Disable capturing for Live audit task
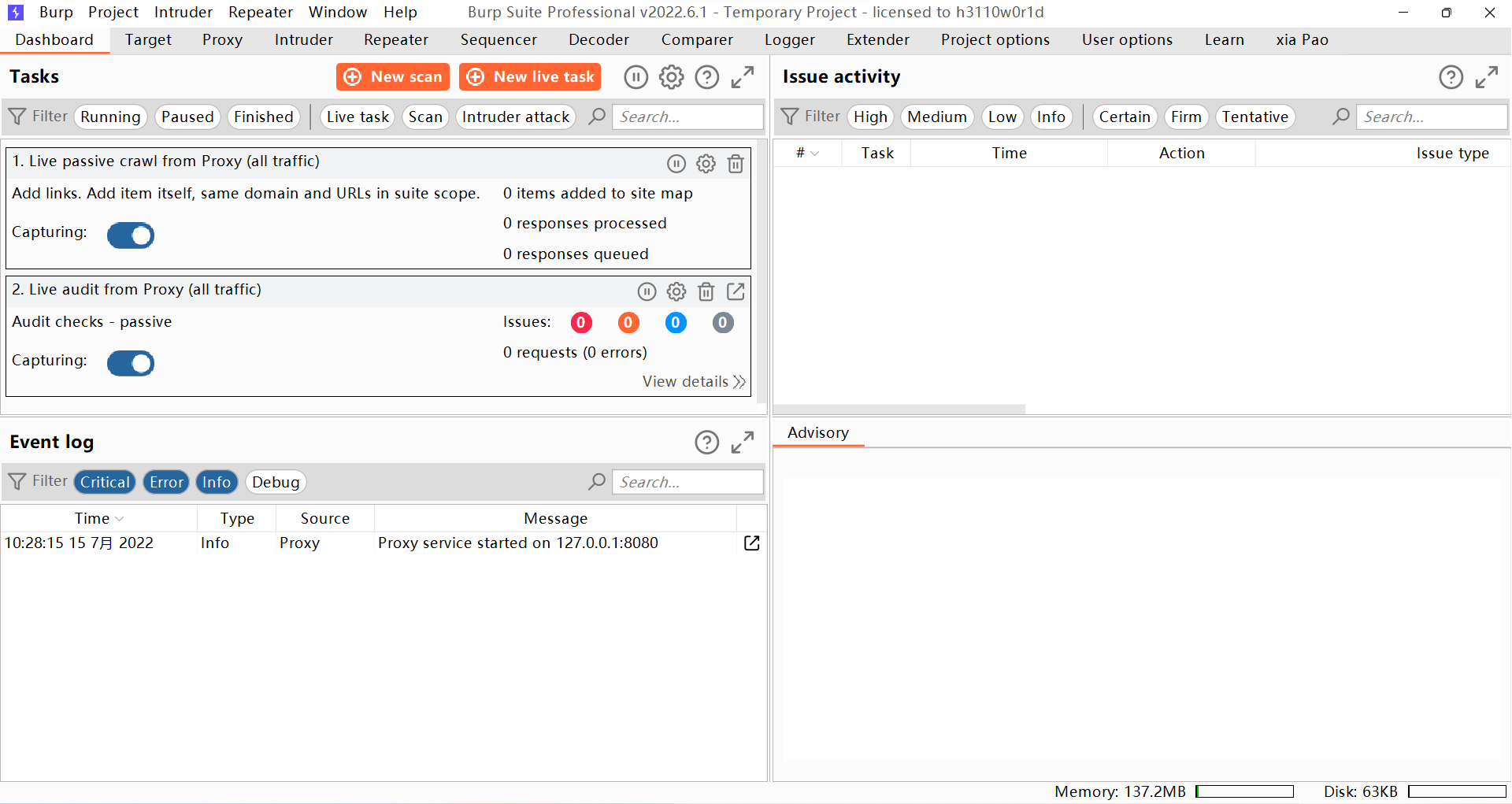 click(131, 364)
